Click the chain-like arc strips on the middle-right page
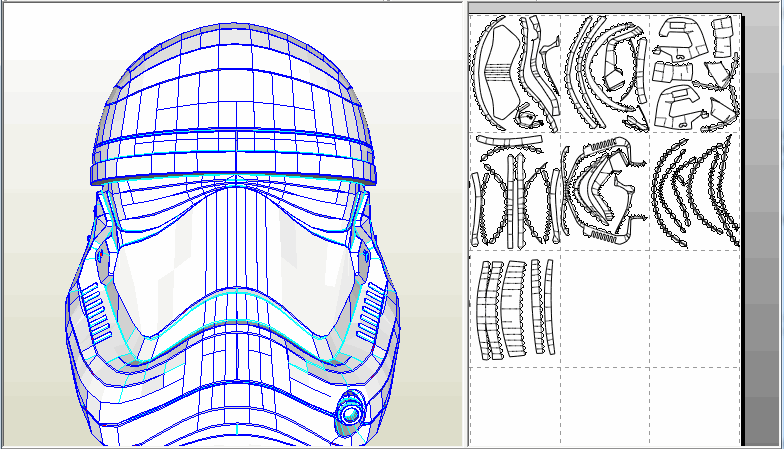784x449 pixels. point(696,191)
